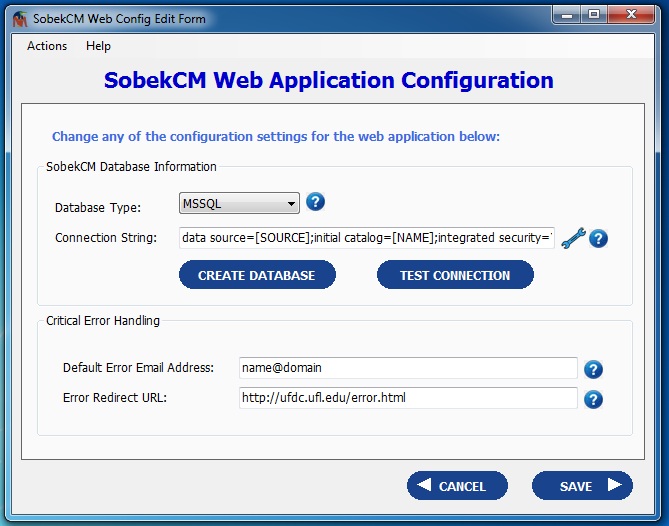Click the SobekCM application icon in title bar

click(x=20, y=19)
